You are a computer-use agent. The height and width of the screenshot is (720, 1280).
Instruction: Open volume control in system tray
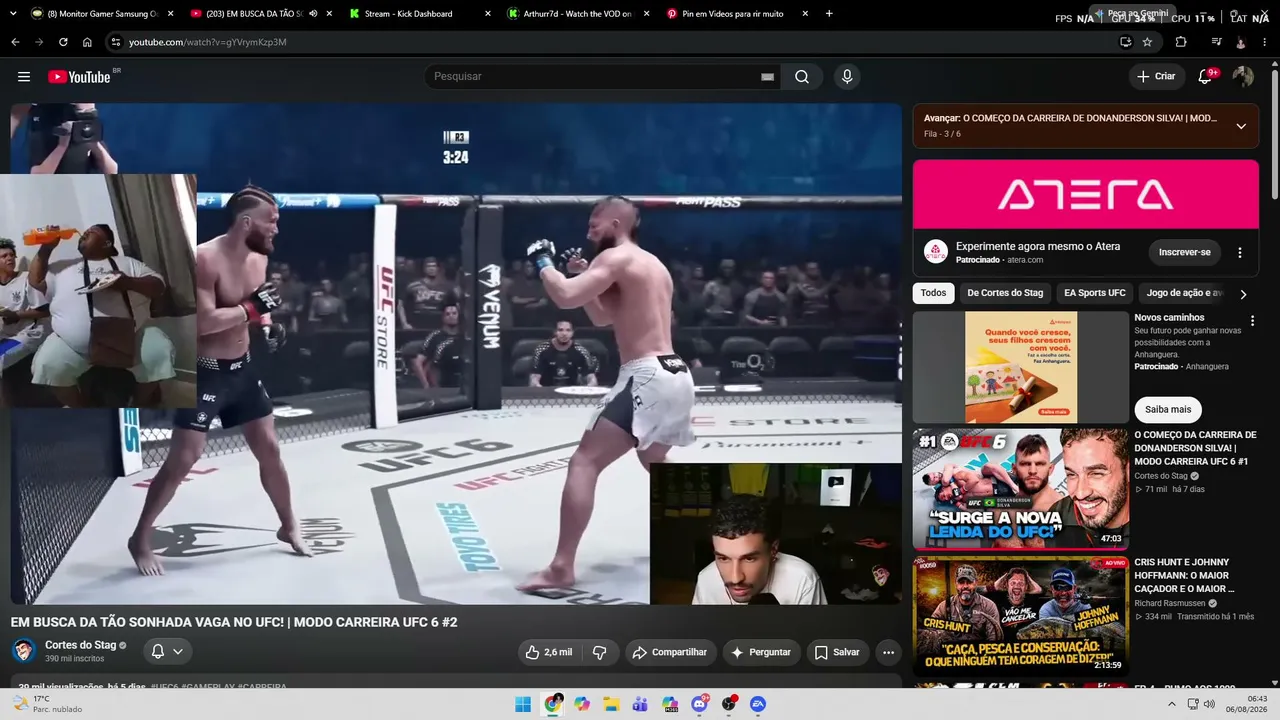tap(1209, 704)
